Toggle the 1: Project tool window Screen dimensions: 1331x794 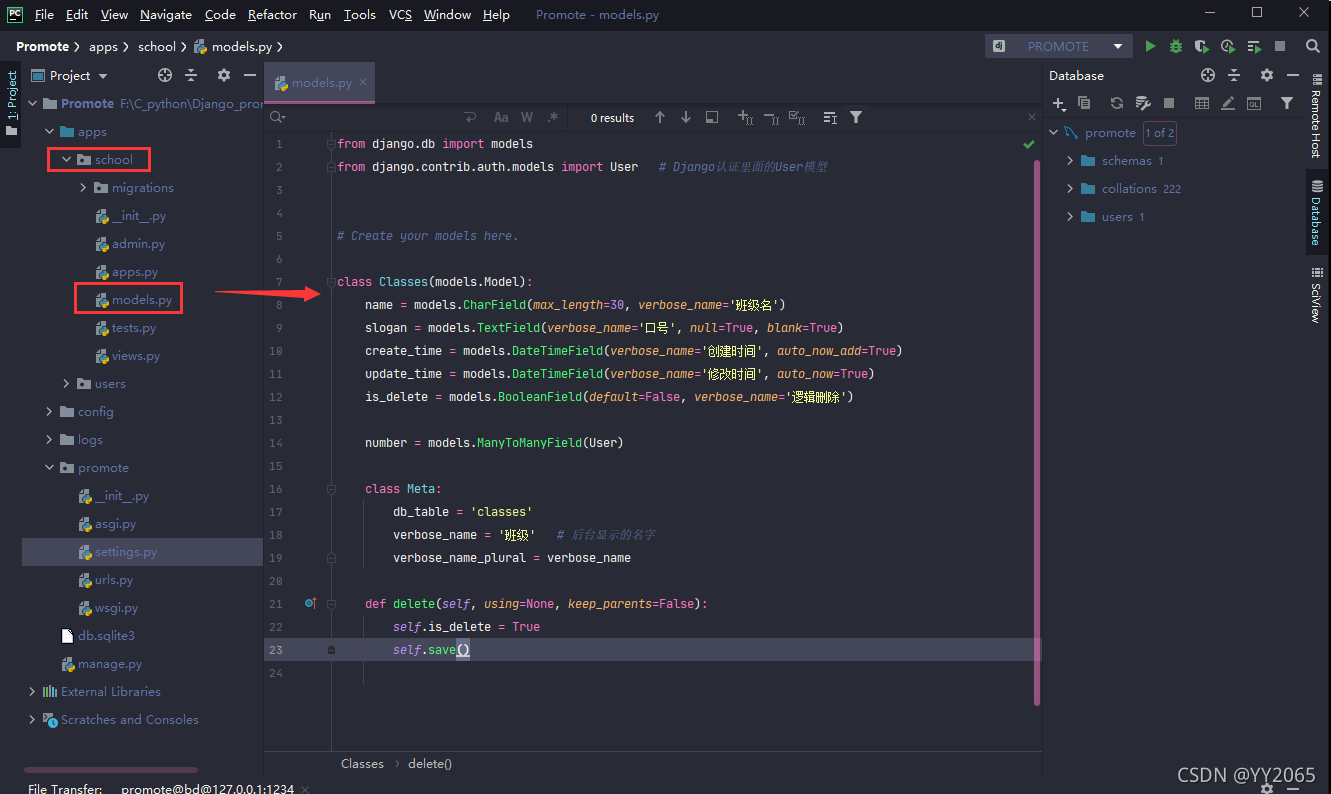12,102
